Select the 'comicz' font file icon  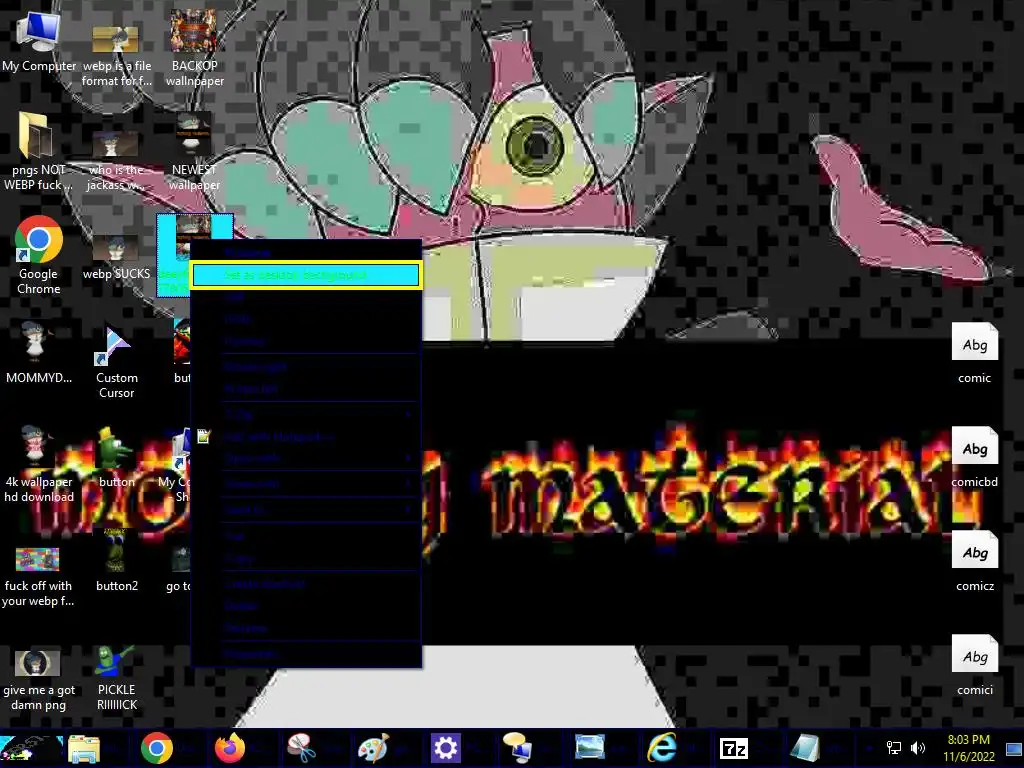[974, 560]
